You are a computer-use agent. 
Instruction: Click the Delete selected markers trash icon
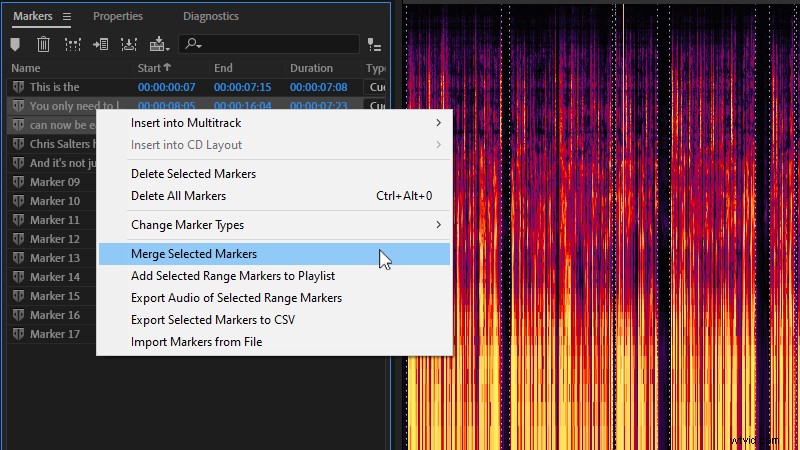click(43, 44)
